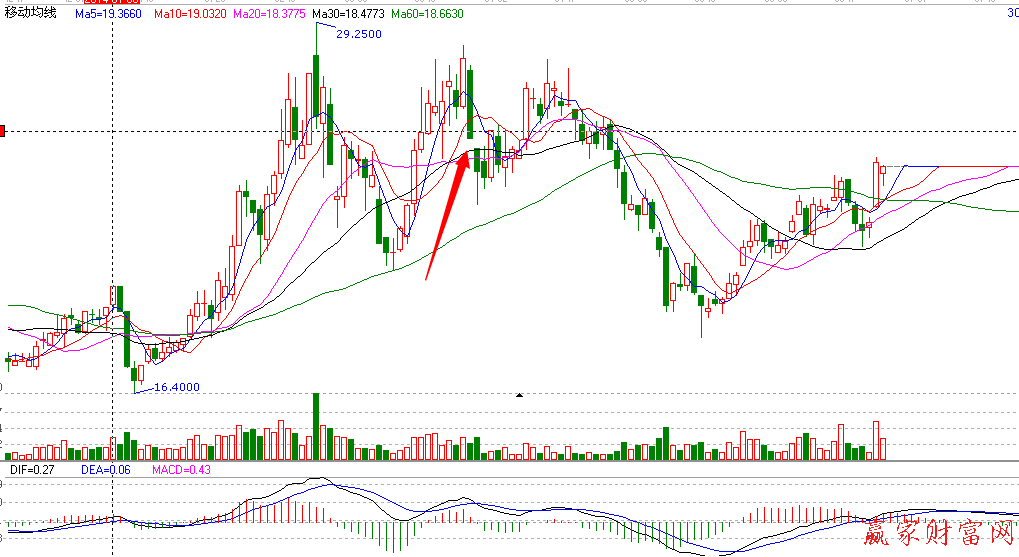This screenshot has height=557, width=1019.
Task: Click the MACD=0.43 indicator value
Action: 181,470
